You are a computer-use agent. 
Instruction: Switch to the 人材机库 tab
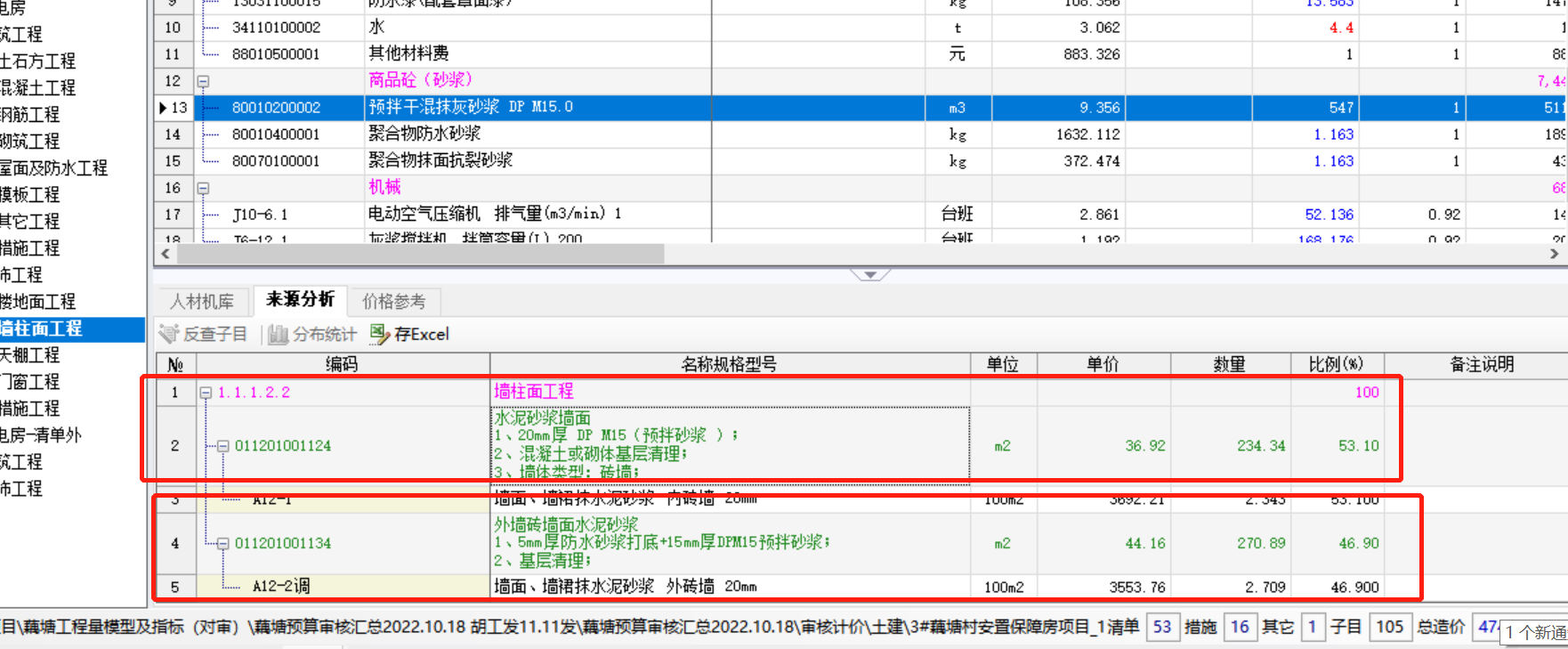point(203,301)
